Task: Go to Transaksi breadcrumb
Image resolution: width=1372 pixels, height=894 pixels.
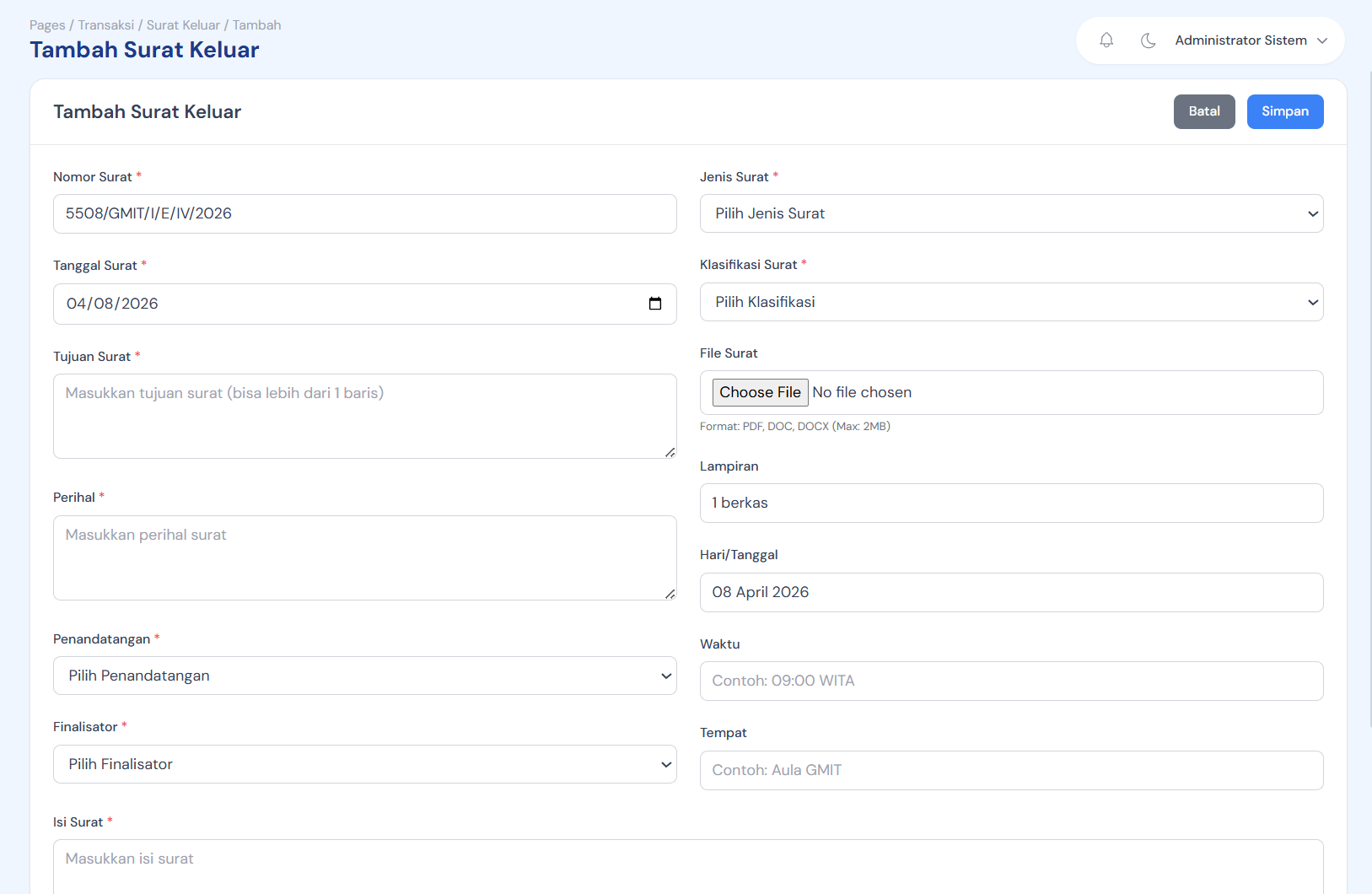Action: click(x=105, y=25)
